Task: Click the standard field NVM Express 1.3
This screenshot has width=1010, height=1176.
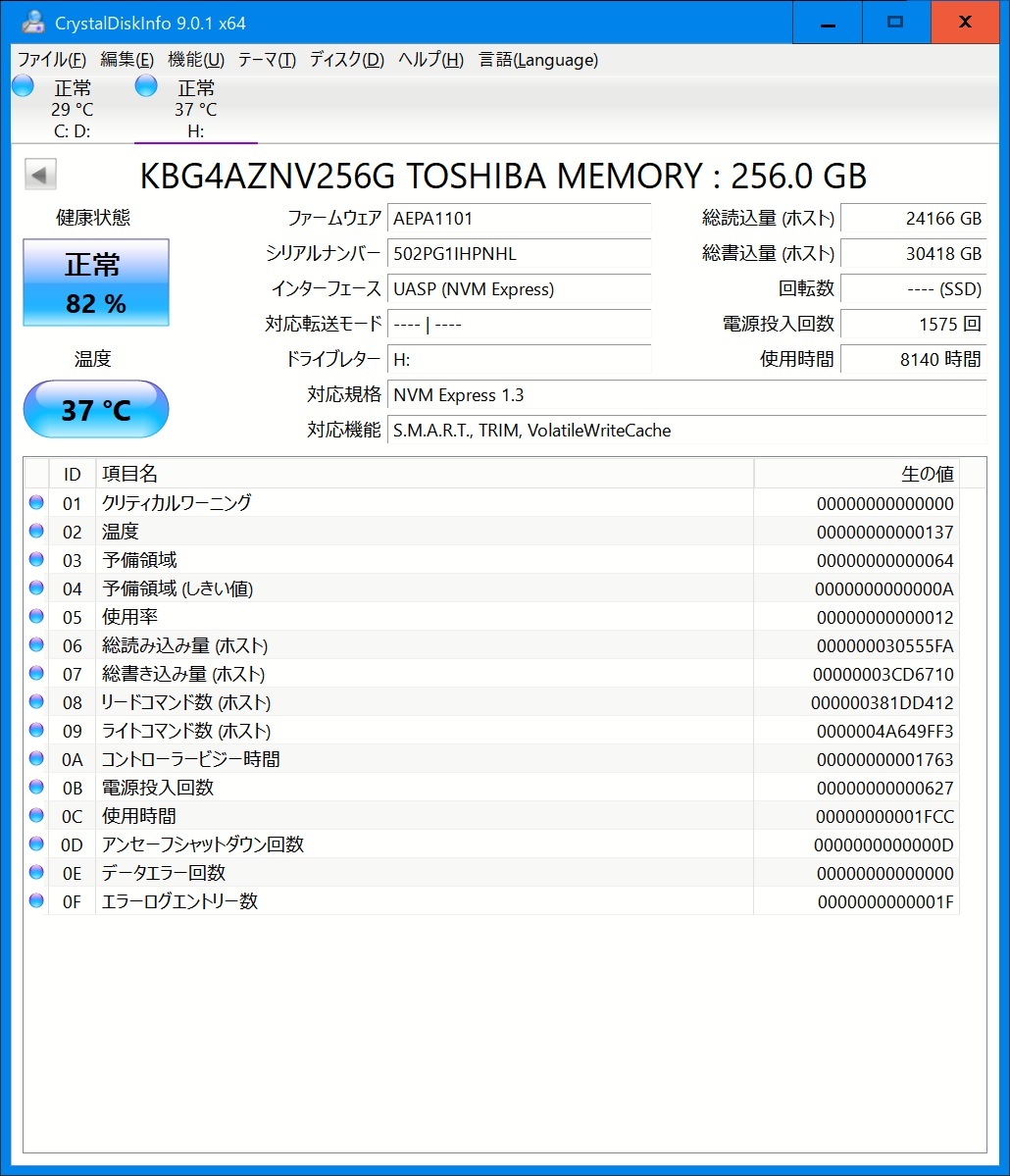Action: point(686,394)
